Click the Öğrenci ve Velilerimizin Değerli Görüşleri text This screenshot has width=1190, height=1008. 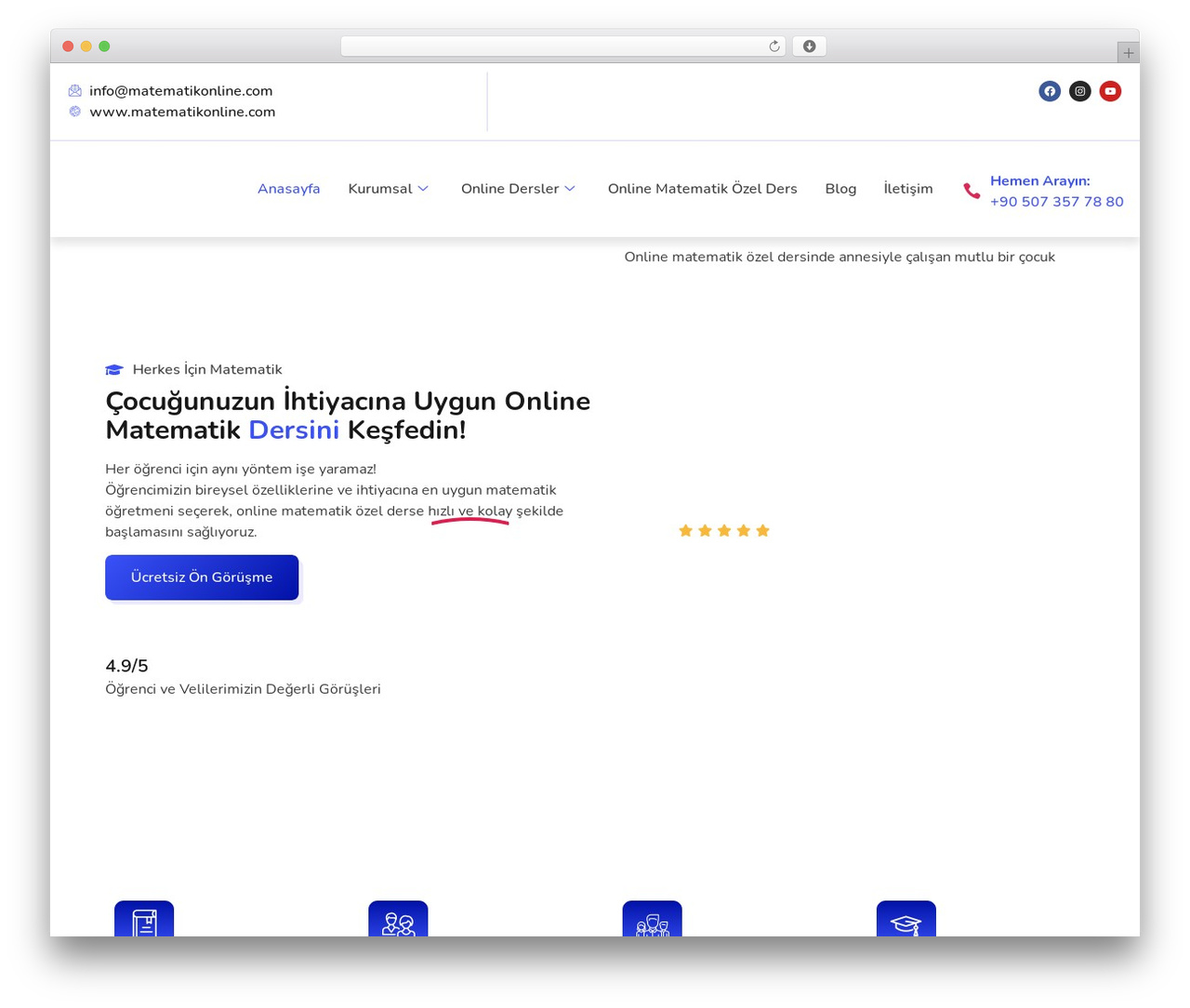click(x=243, y=689)
